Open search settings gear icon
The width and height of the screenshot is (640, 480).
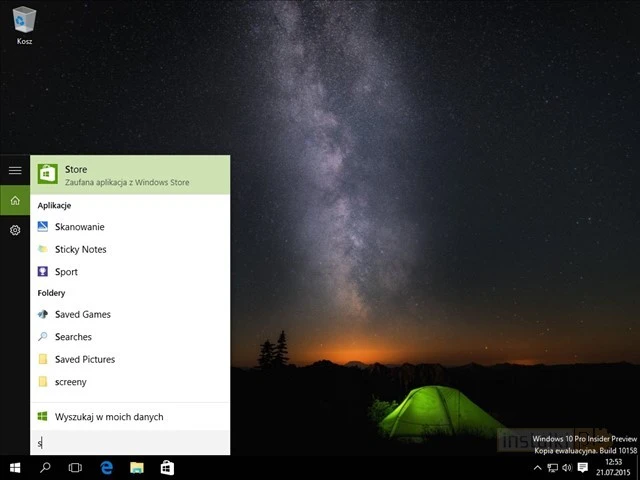point(15,231)
